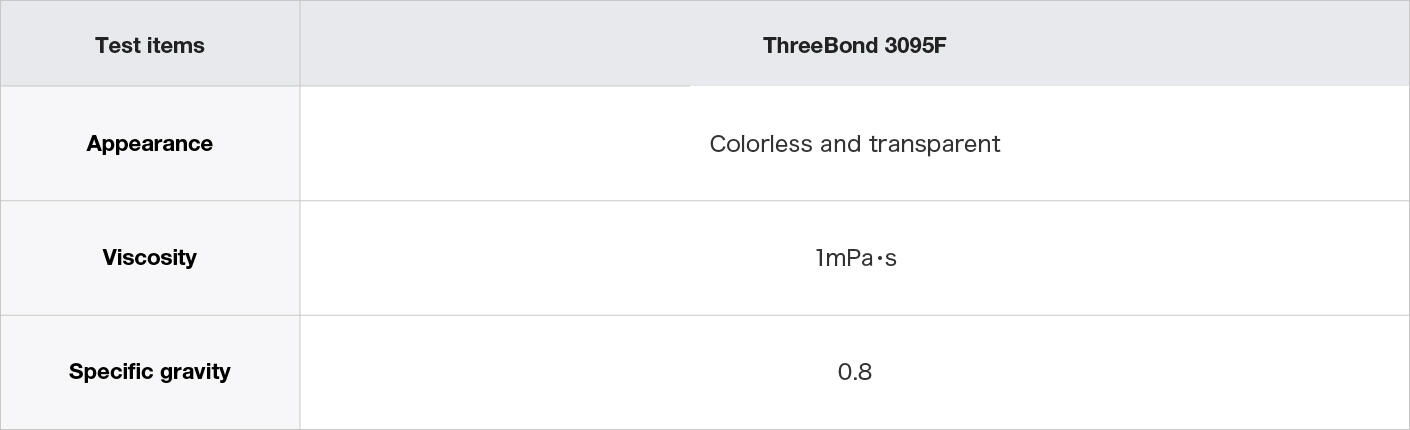Click the "3095F" product number text
The image size is (1410, 430).
pos(916,45)
